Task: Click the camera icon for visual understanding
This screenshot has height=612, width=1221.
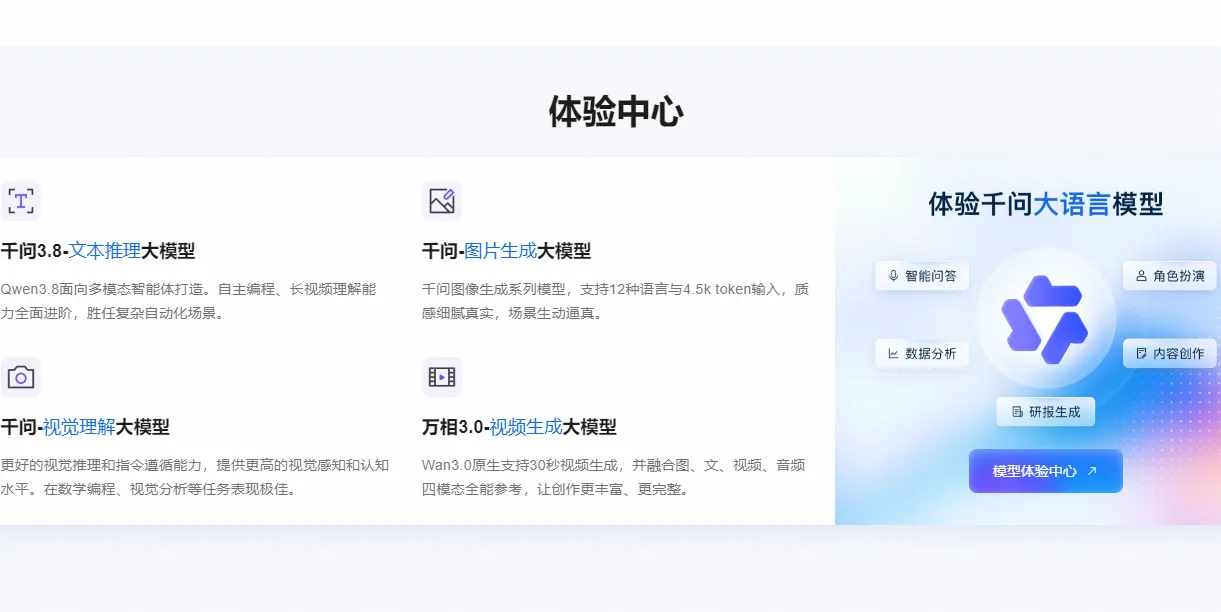Action: pyautogui.click(x=21, y=377)
